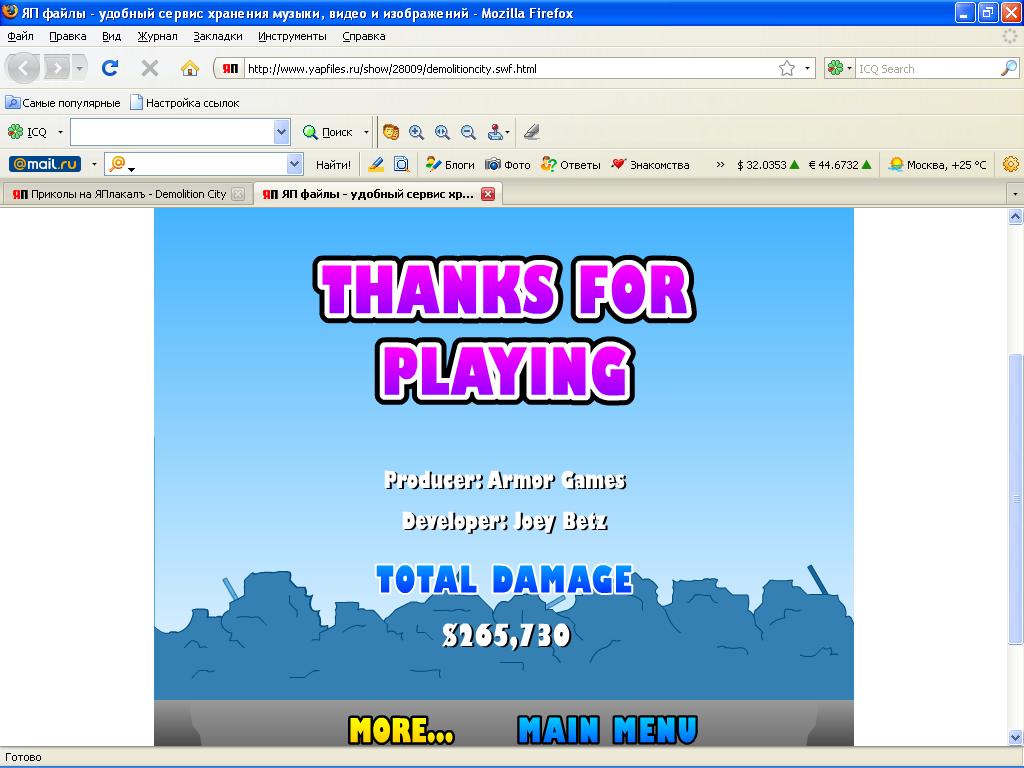Click the highlighter pencil icon in Mail.ru toolbar

[376, 165]
